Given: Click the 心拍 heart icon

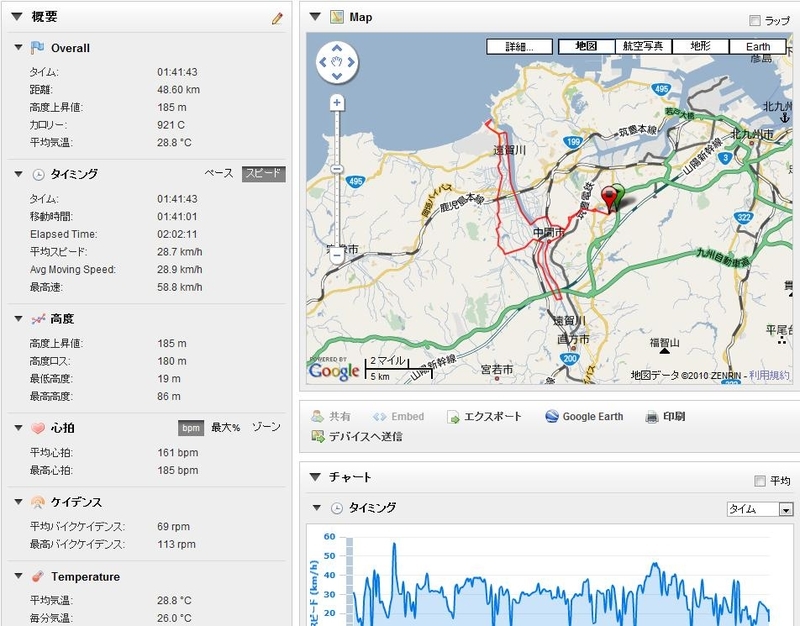Looking at the screenshot, I should pos(38,428).
